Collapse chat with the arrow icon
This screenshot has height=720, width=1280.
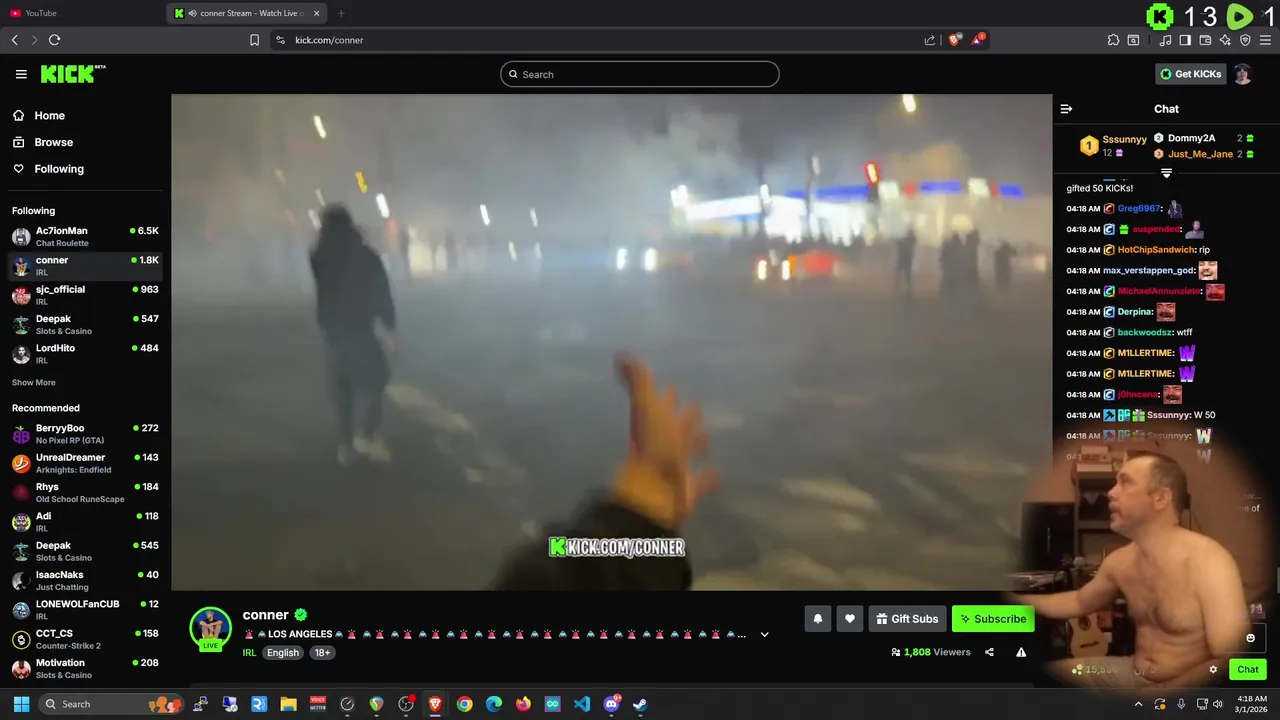coord(1066,109)
